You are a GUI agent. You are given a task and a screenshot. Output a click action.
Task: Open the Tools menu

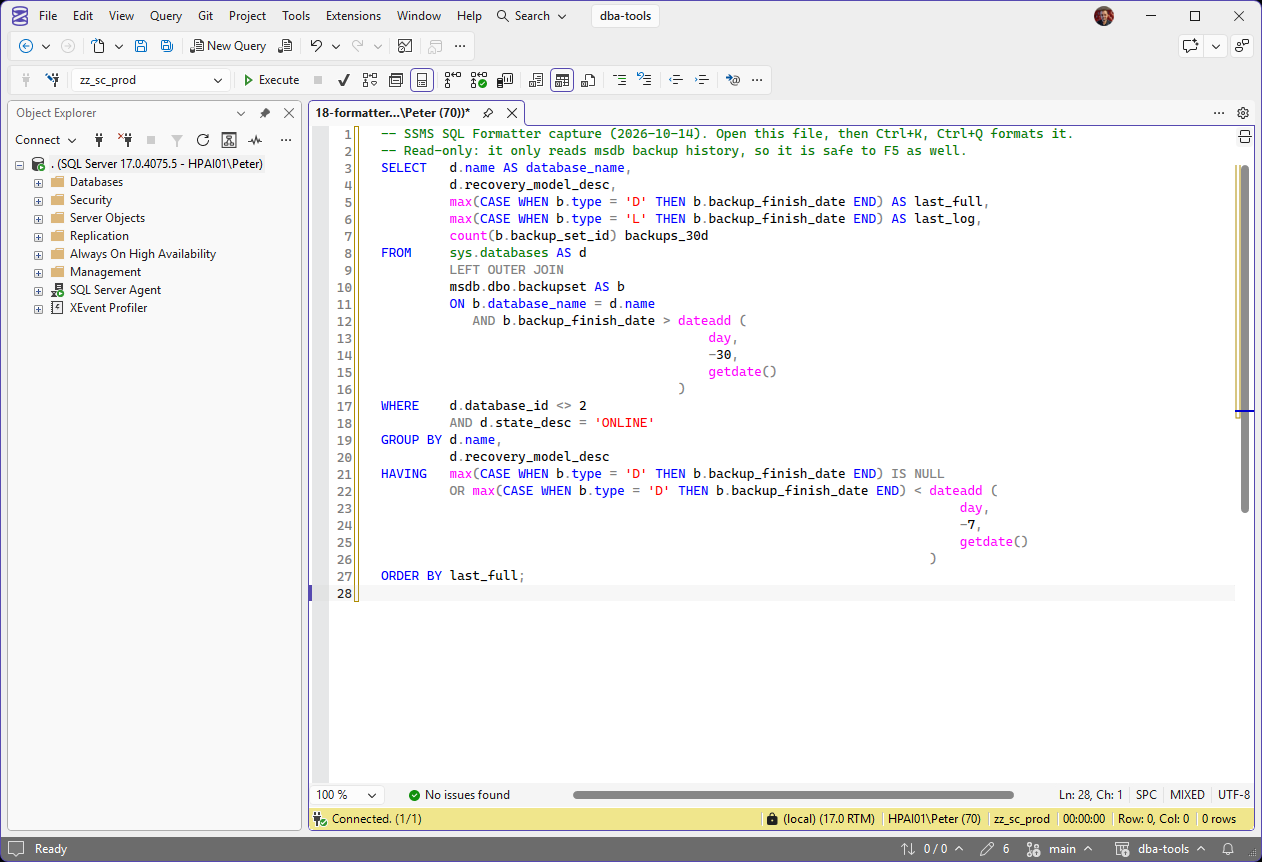click(x=296, y=16)
